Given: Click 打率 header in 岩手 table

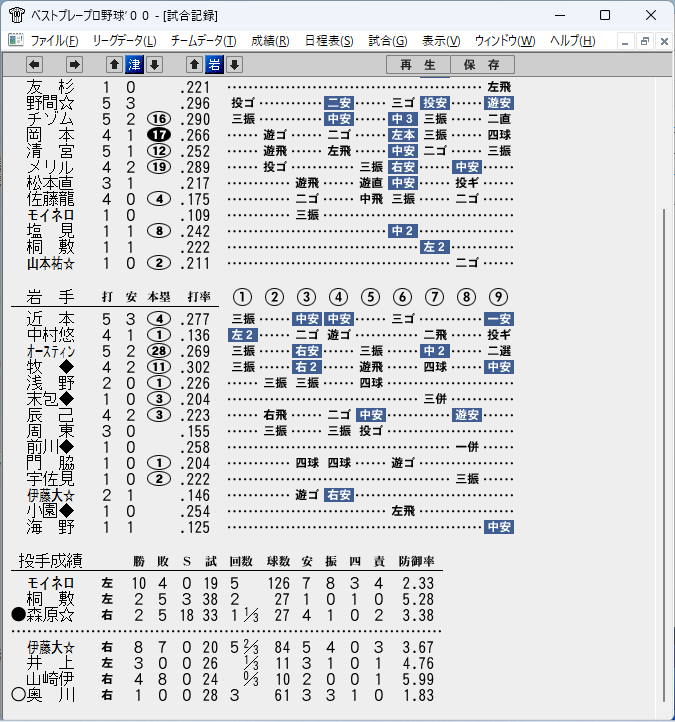Looking at the screenshot, I should pos(199,297).
